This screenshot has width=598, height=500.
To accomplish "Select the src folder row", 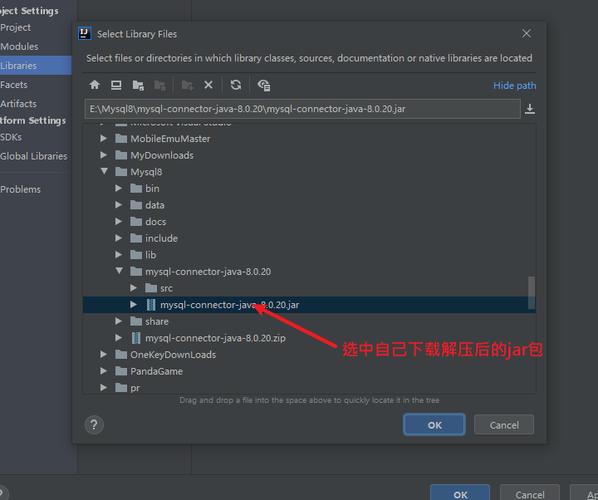I will pyautogui.click(x=309, y=288).
